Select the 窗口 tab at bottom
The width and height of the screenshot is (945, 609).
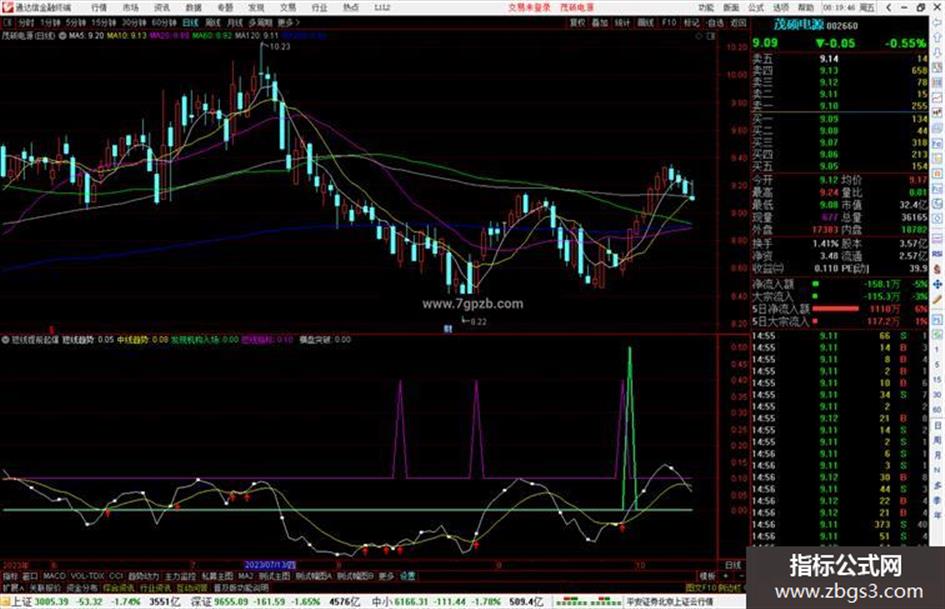30,576
